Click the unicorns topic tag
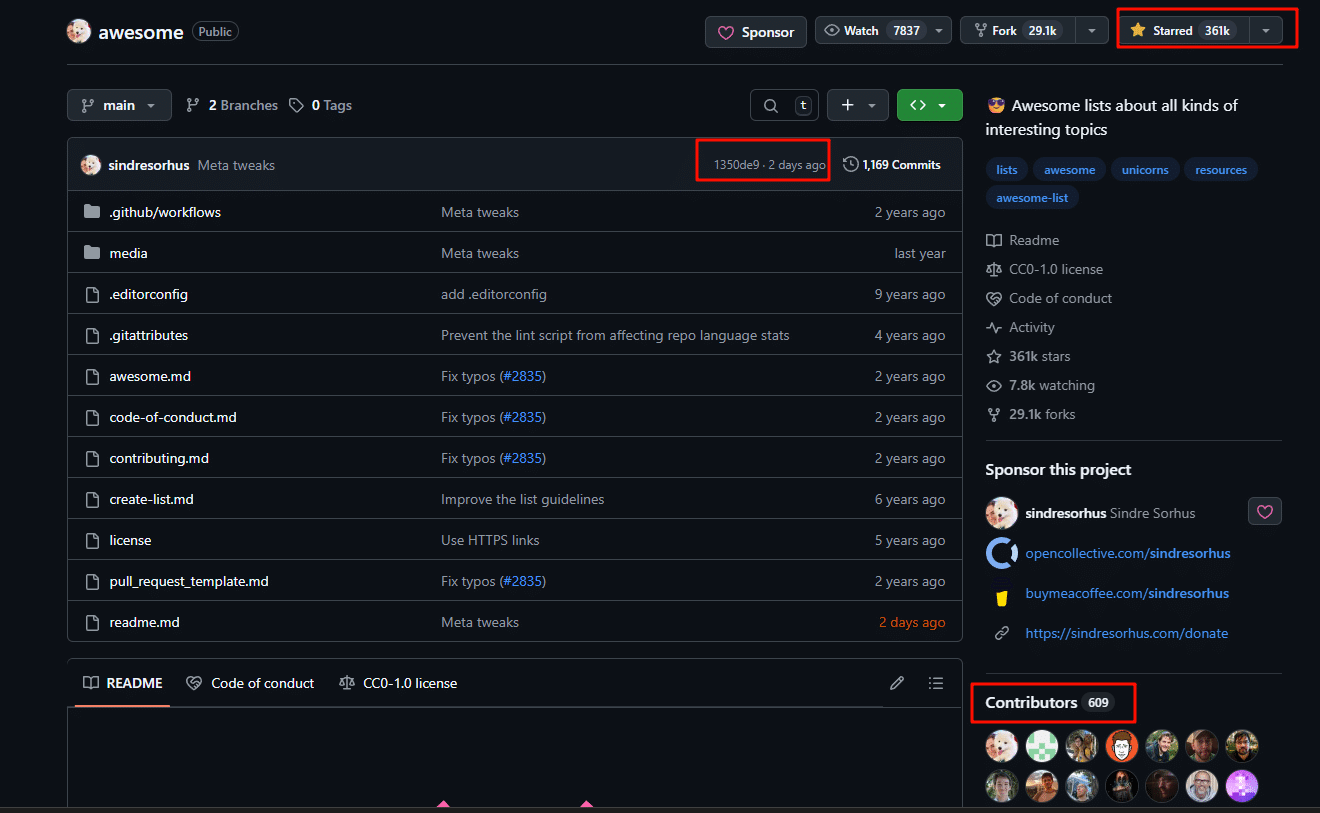 (x=1145, y=170)
